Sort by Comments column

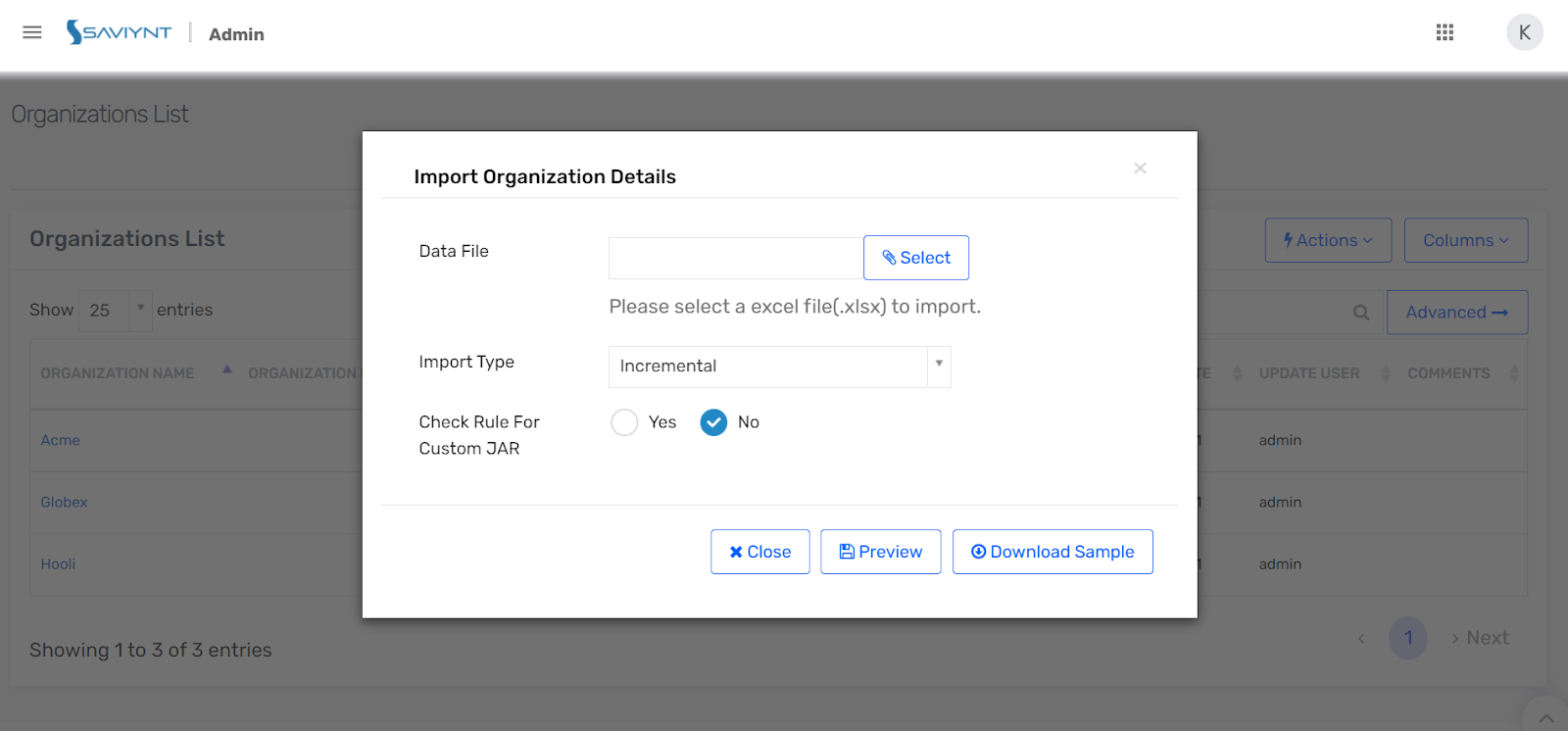pos(1448,373)
